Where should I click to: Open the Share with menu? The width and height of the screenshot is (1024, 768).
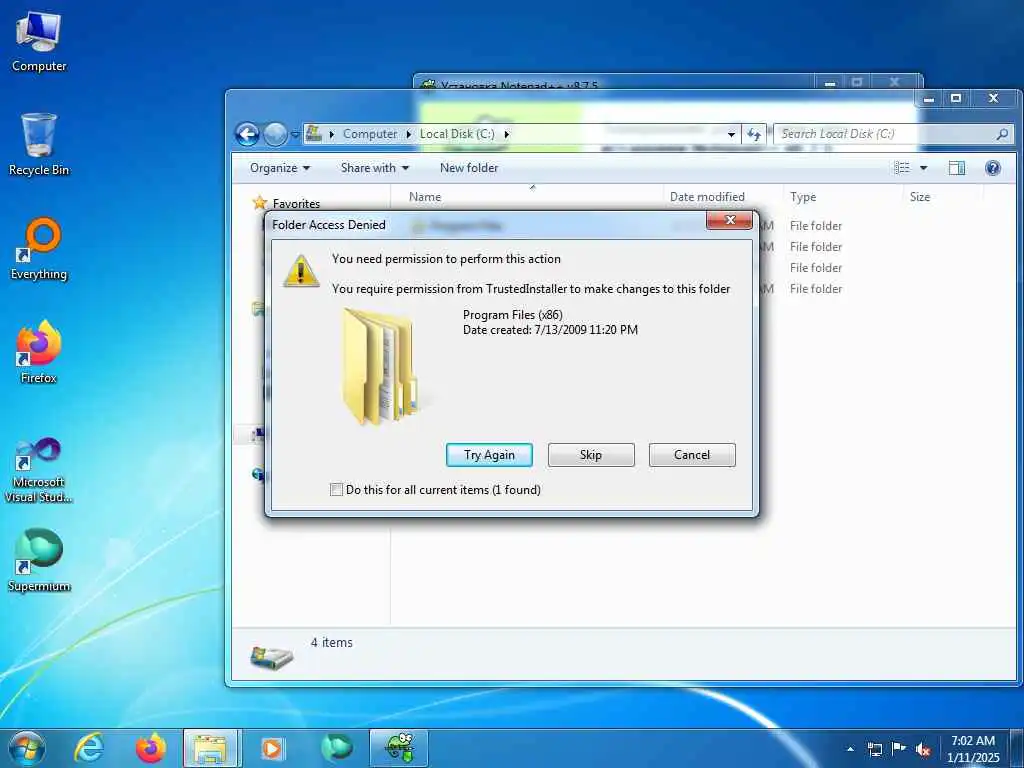[374, 168]
